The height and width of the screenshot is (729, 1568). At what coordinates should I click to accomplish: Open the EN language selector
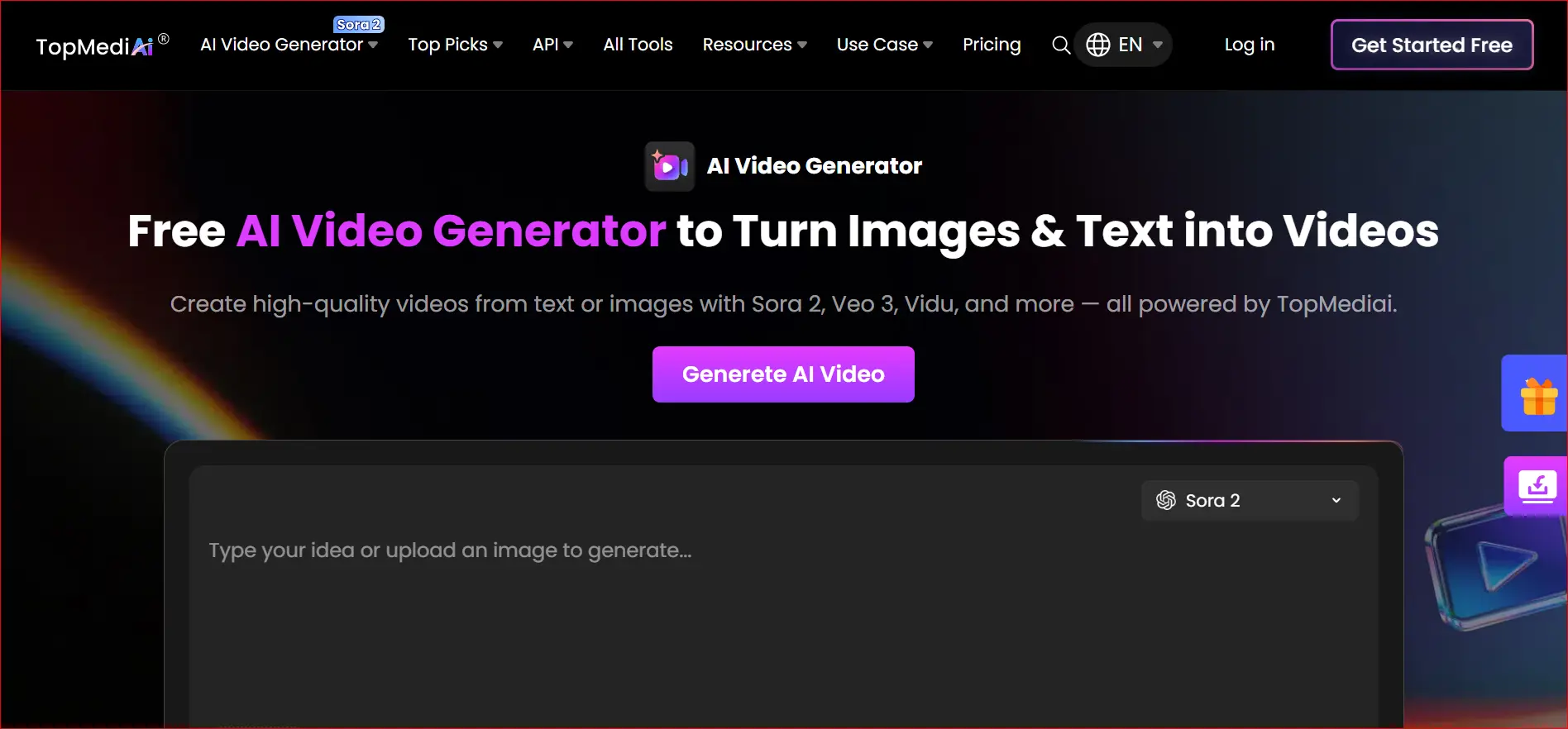click(x=1123, y=45)
